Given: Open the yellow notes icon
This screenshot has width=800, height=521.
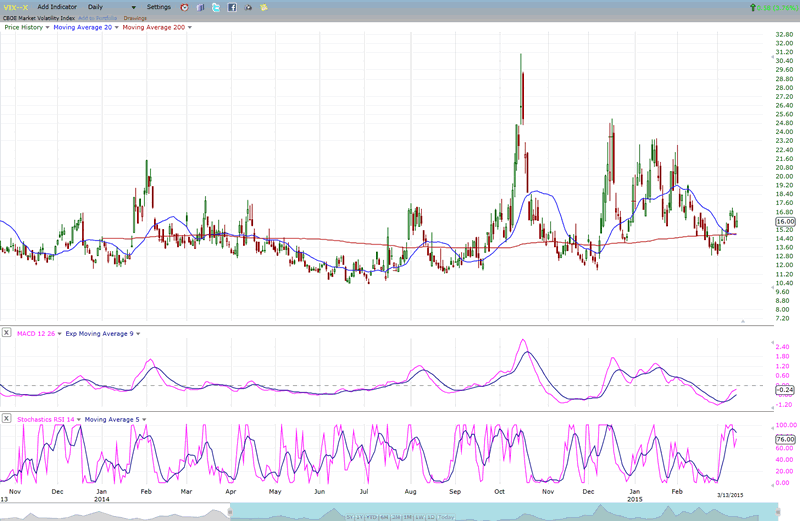Looking at the screenshot, I should pyautogui.click(x=264, y=7).
